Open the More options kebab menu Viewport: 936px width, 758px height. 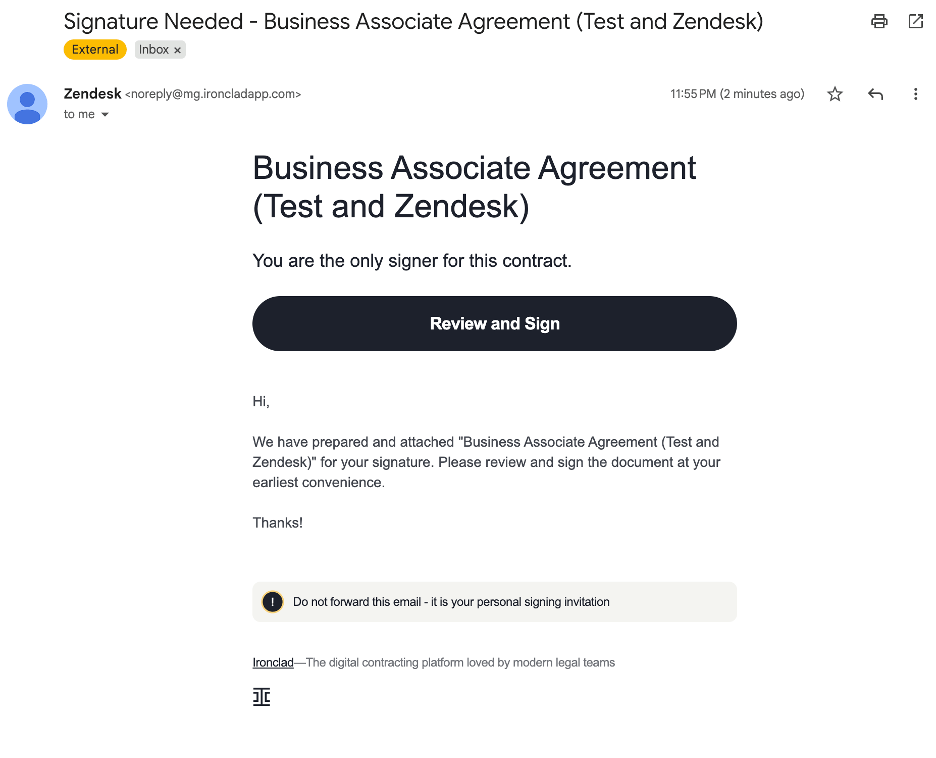pos(915,94)
